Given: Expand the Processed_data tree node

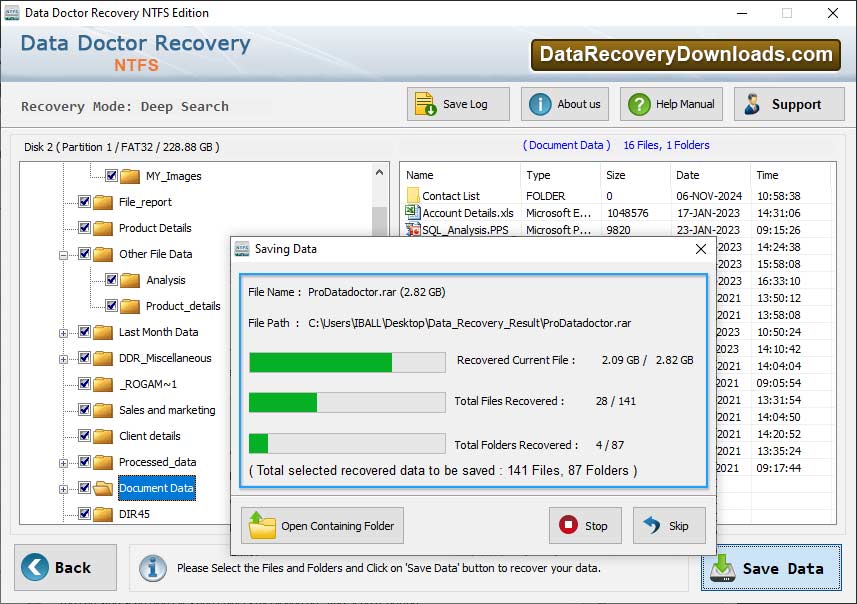Looking at the screenshot, I should tap(63, 463).
